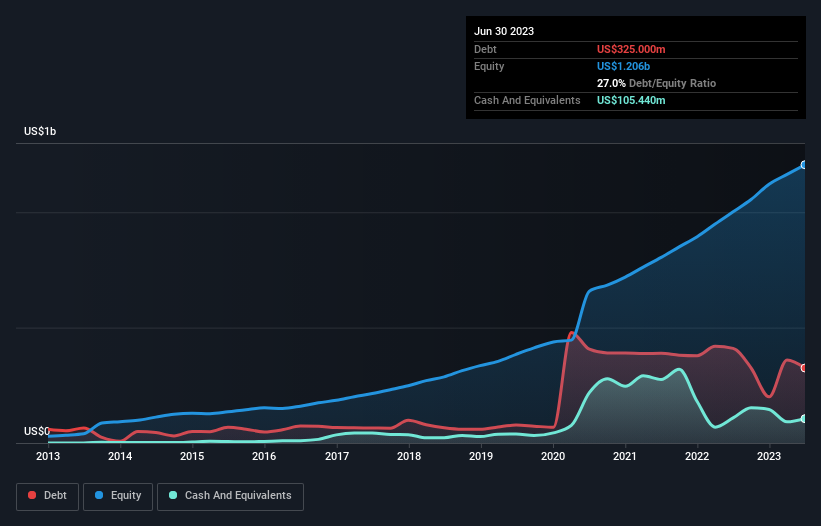Click the 27.0% Debt/Equity Ratio text
This screenshot has height=526, width=821.
[656, 83]
